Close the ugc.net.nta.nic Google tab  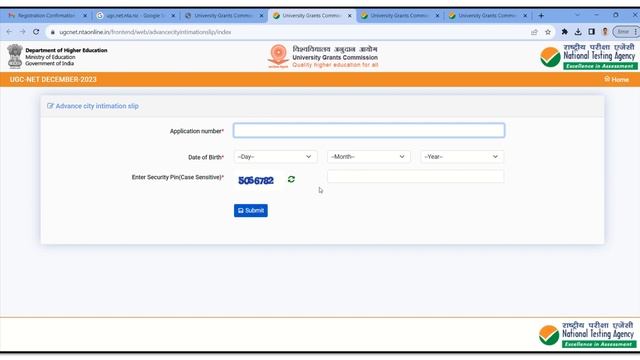pos(173,16)
